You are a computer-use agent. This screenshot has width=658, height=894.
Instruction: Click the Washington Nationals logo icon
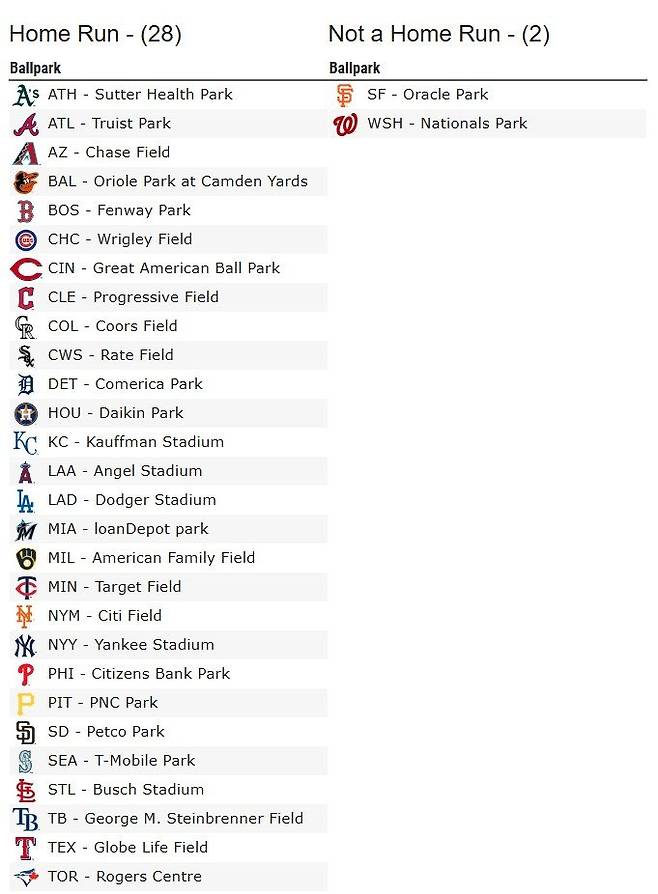click(x=345, y=124)
